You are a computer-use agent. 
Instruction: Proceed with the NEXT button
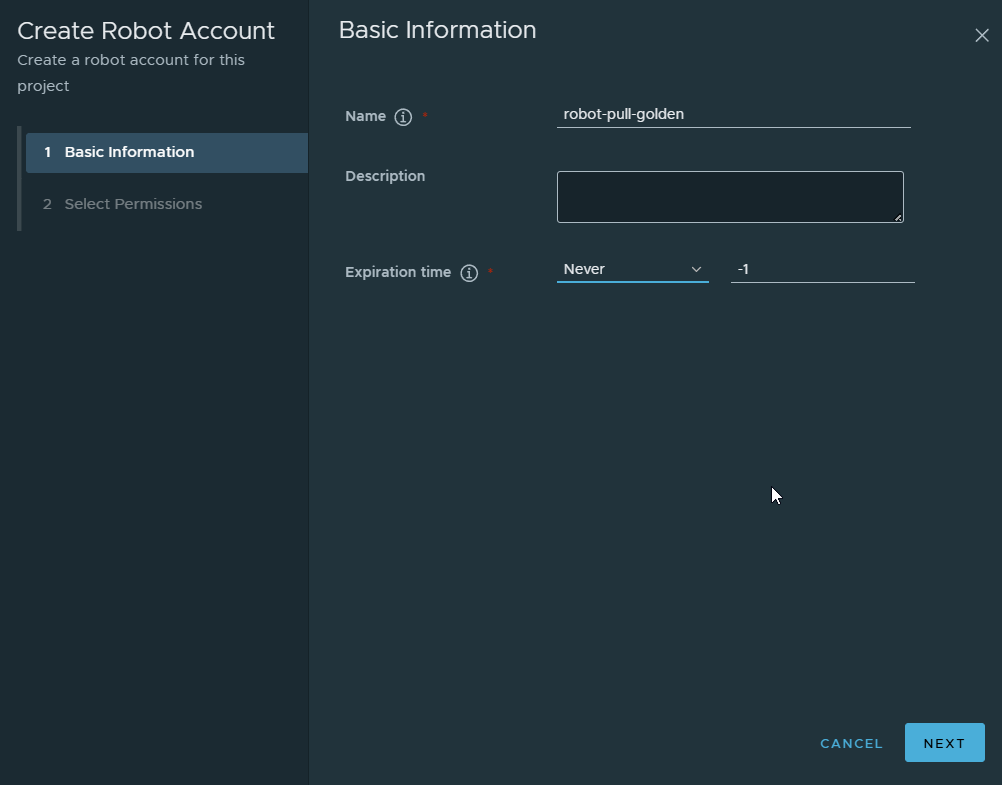point(944,743)
